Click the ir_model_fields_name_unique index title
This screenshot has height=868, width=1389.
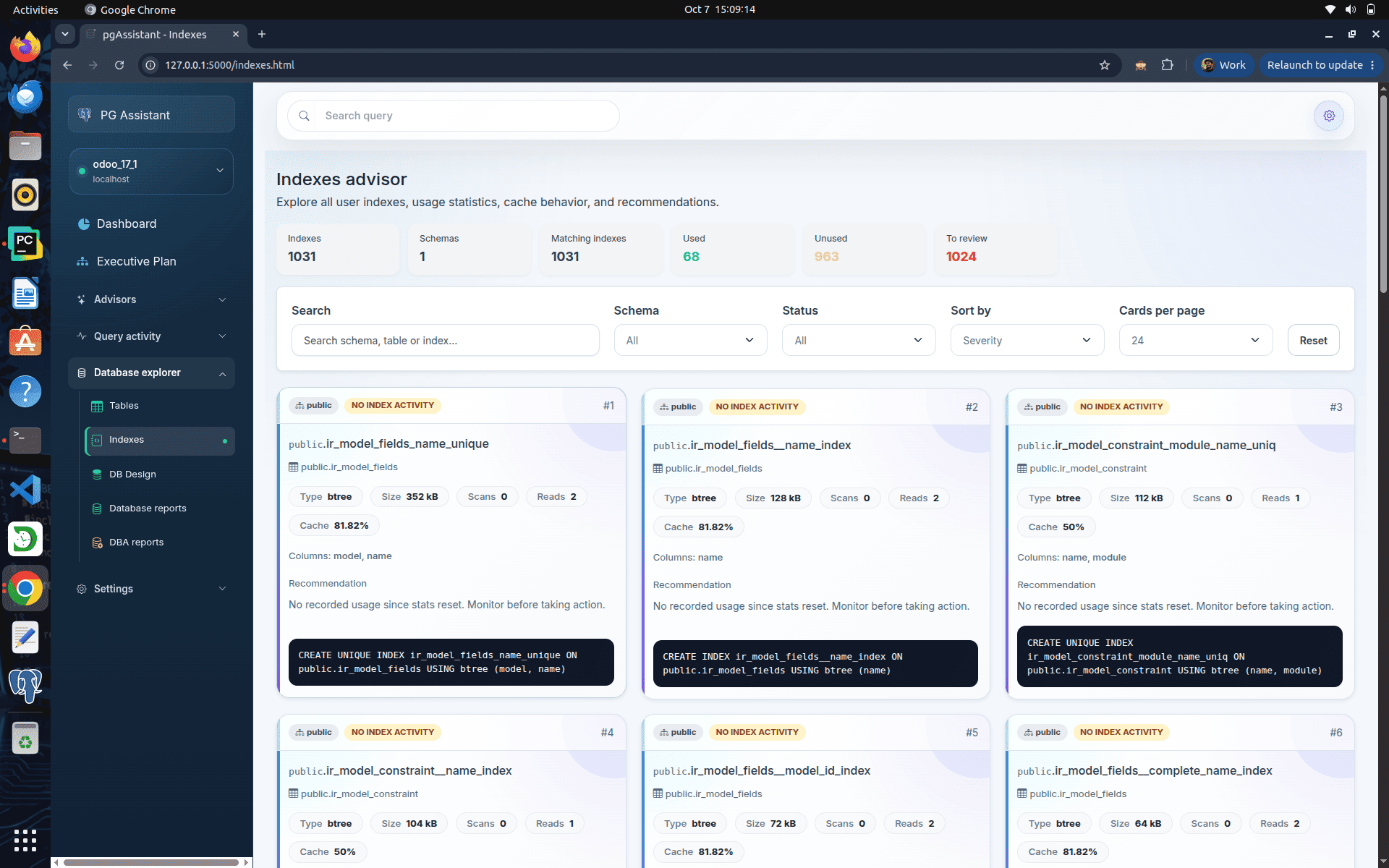[x=388, y=444]
